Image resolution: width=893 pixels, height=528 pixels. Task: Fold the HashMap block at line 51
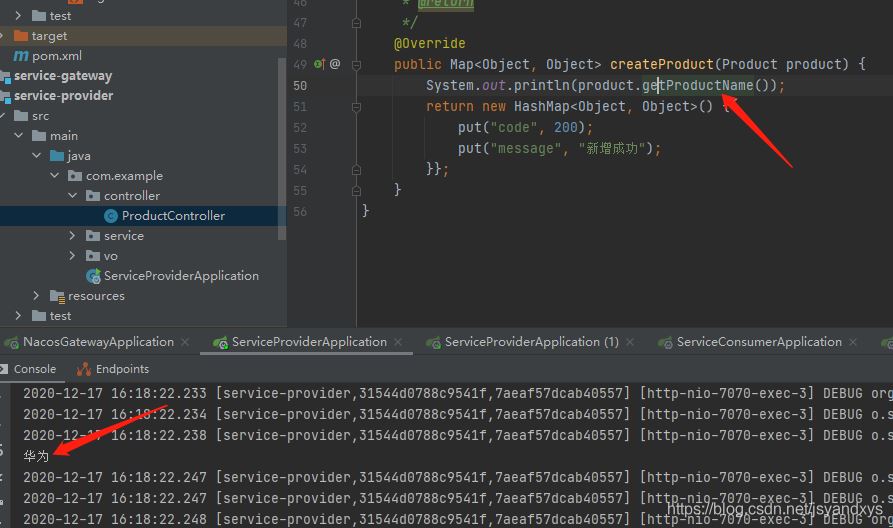click(357, 107)
